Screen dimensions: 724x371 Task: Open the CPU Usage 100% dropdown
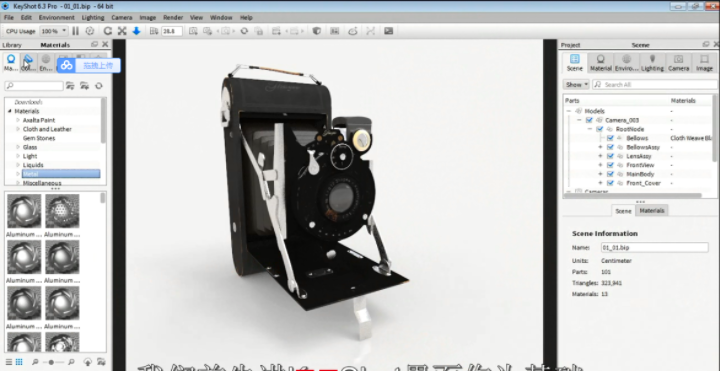point(54,31)
